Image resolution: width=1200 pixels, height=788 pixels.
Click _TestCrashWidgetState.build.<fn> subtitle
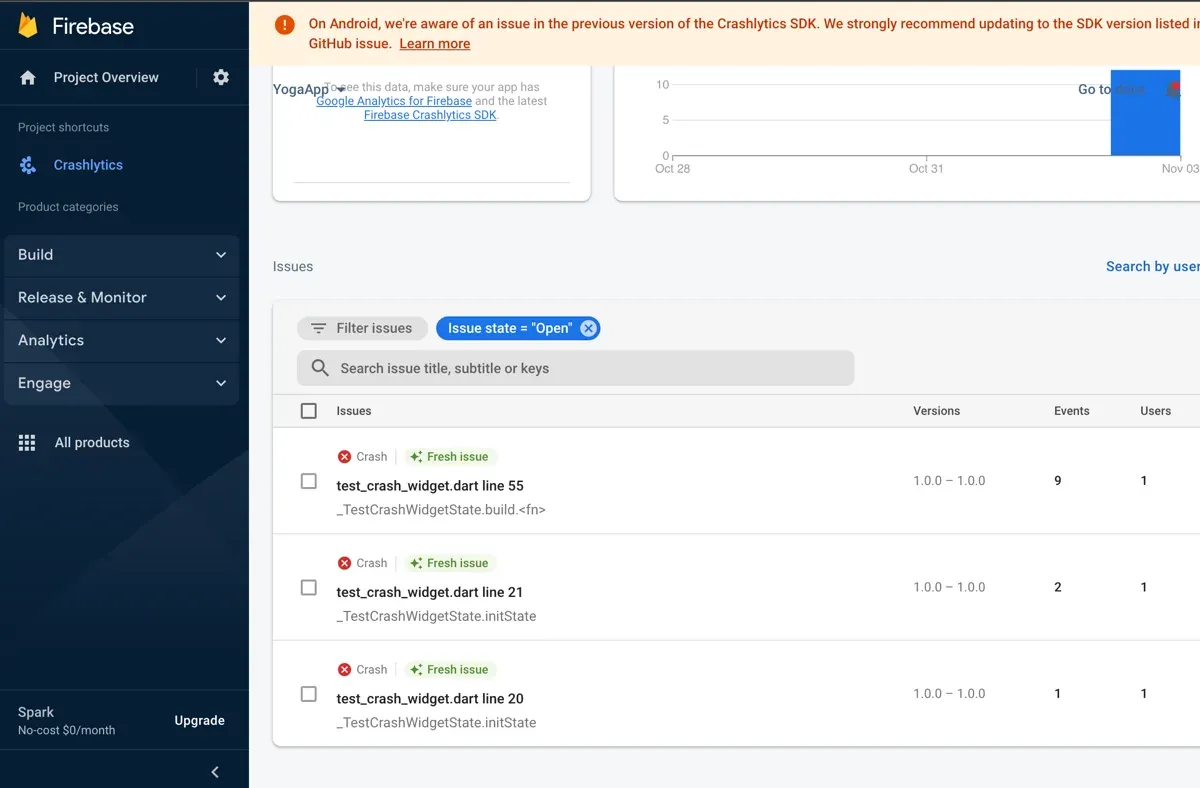(x=441, y=510)
